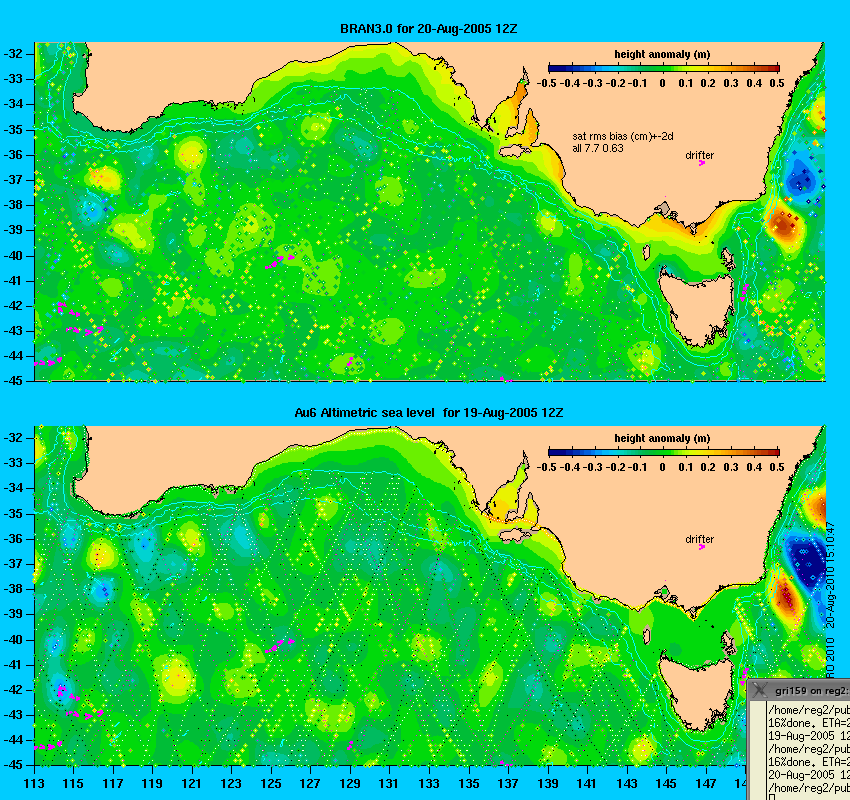Click the '117' longitude axis label
This screenshot has height=800, width=850.
coord(113,784)
